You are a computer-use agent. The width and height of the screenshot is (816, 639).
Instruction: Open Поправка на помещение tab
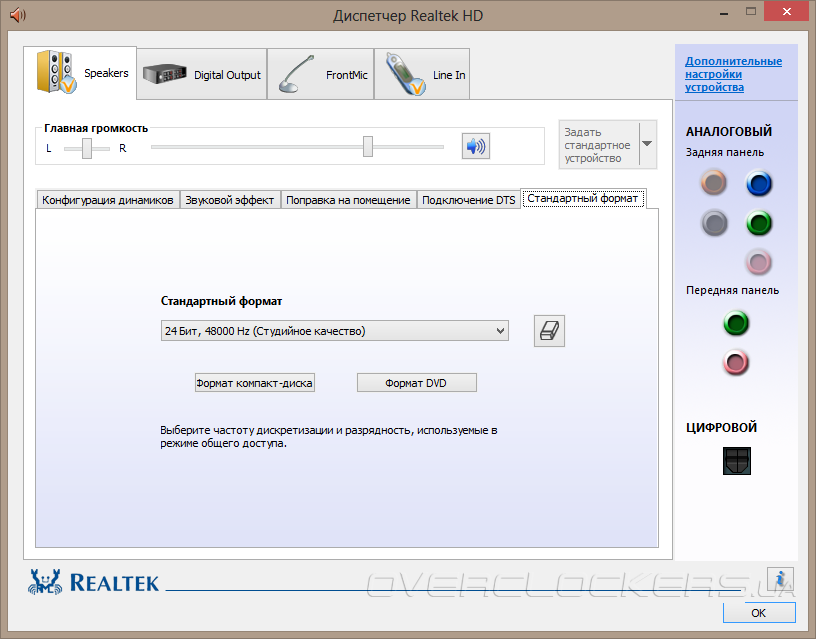click(x=348, y=200)
